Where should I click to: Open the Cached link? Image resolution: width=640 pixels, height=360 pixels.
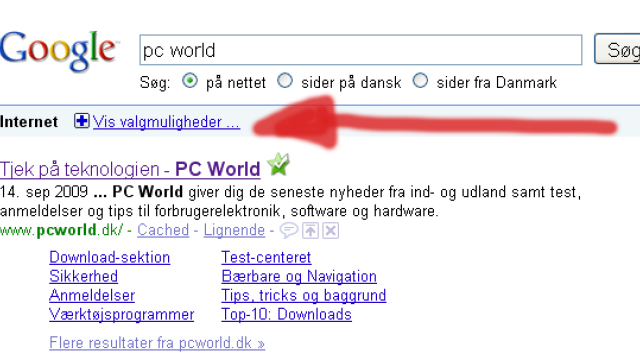(163, 230)
